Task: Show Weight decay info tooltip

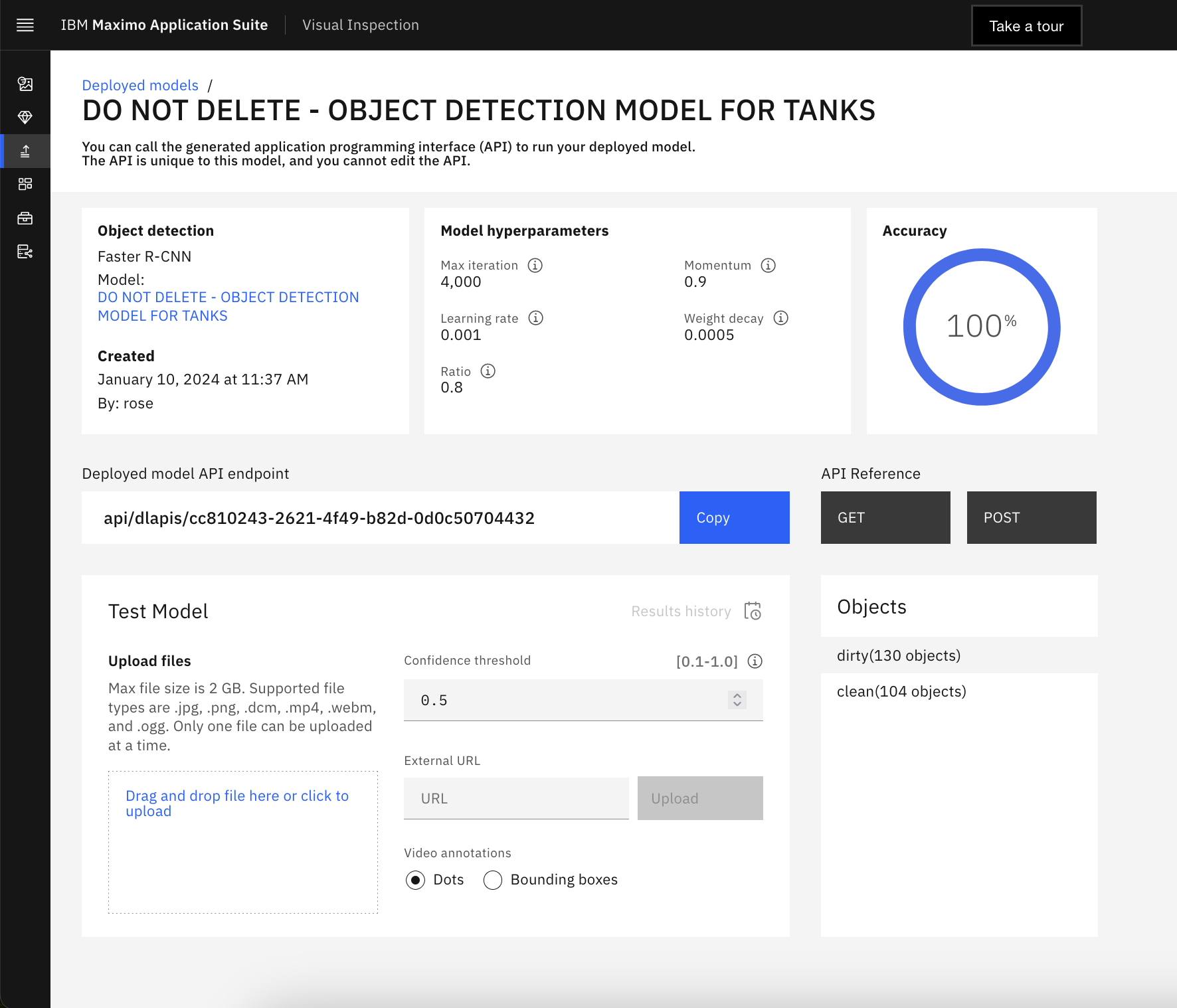Action: pos(781,318)
